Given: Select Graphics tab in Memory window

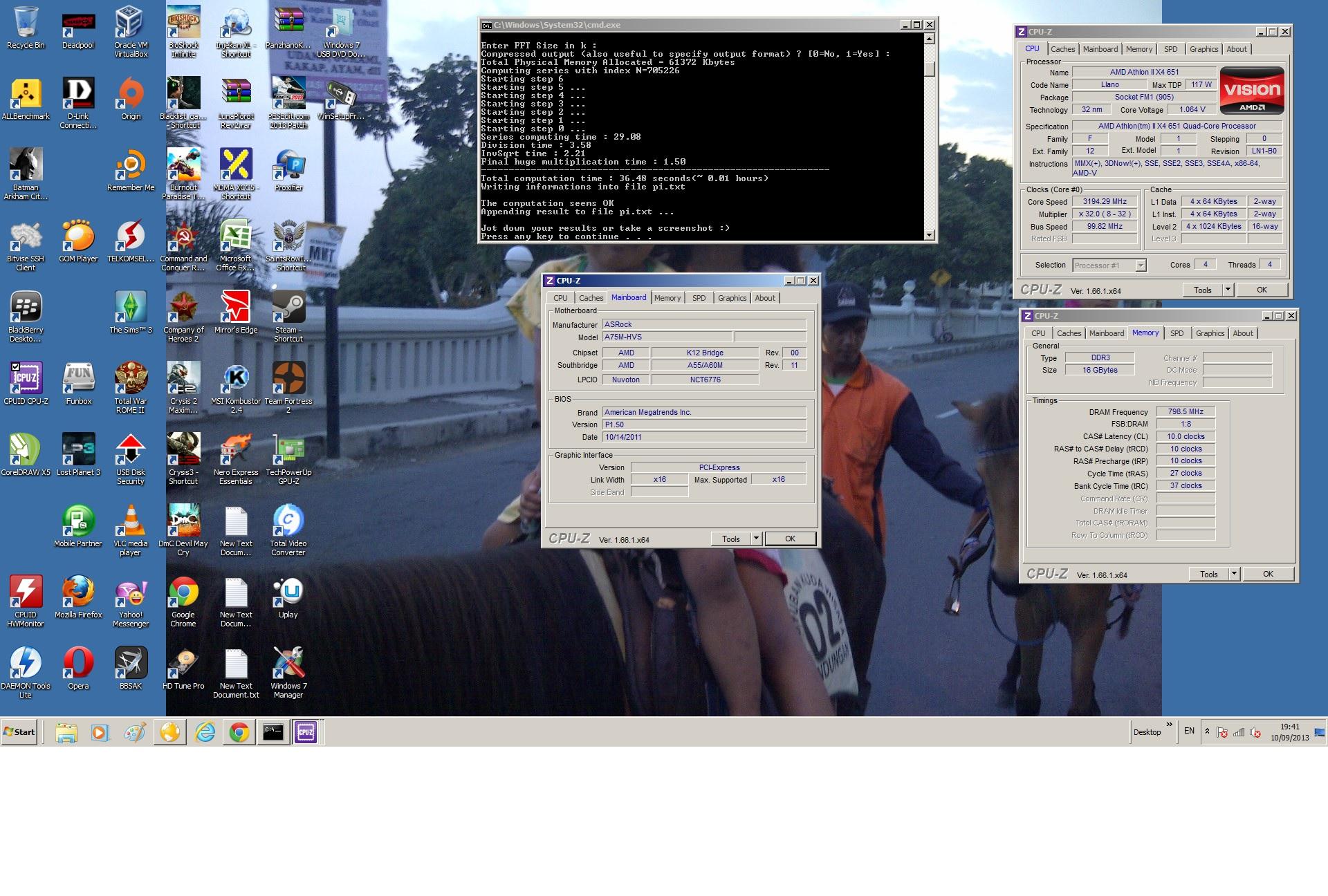Looking at the screenshot, I should coord(1210,333).
